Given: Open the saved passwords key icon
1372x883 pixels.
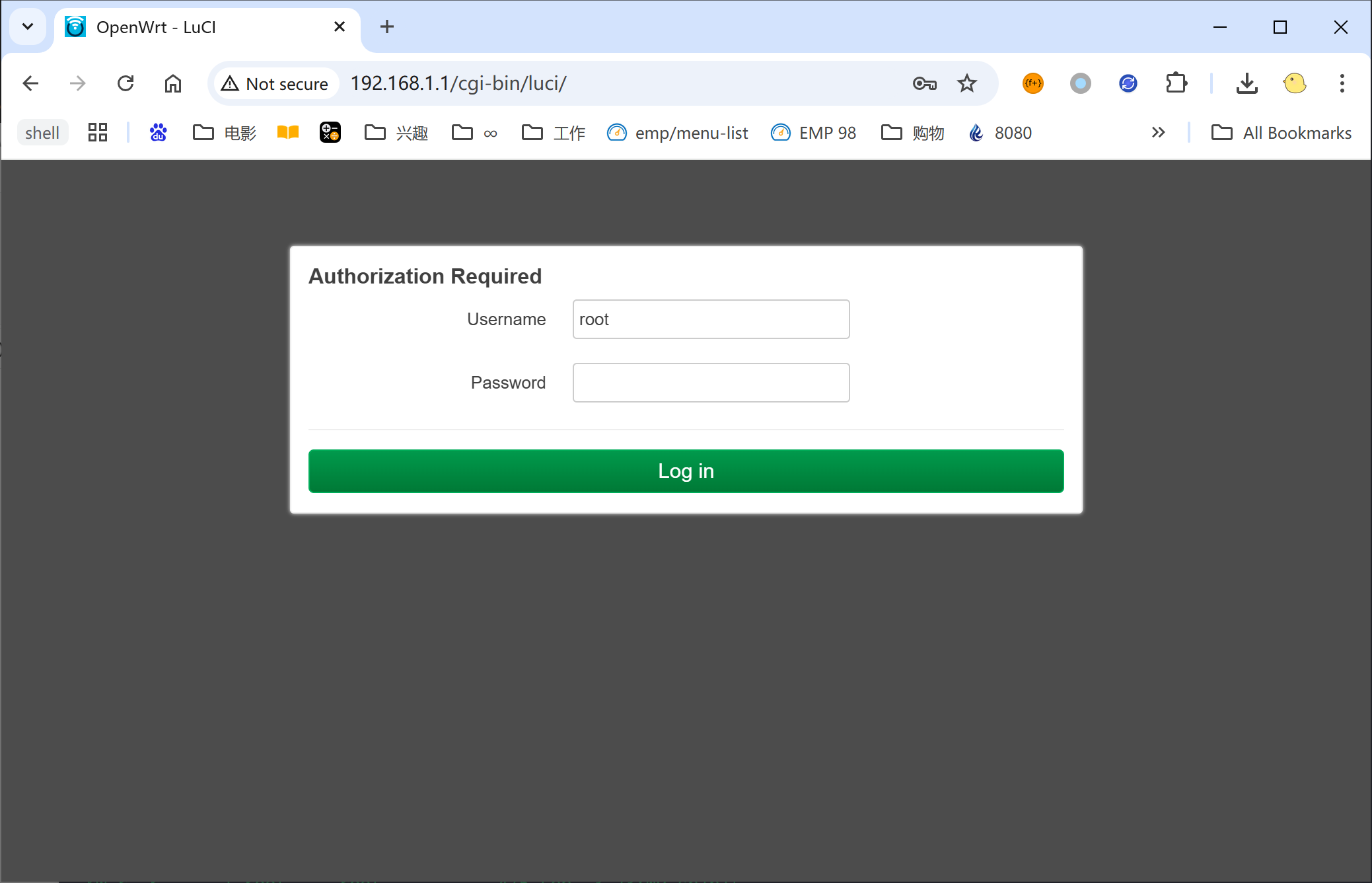Looking at the screenshot, I should click(x=924, y=83).
